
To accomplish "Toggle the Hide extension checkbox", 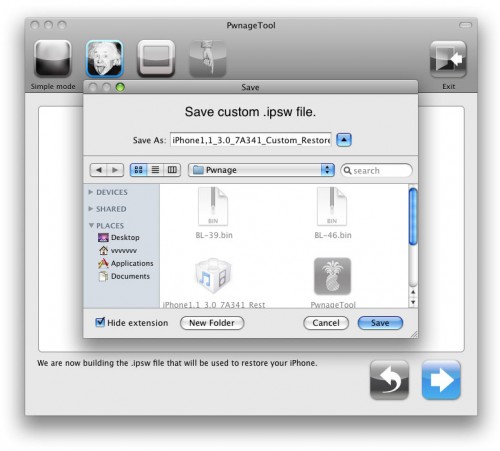I will click(100, 322).
